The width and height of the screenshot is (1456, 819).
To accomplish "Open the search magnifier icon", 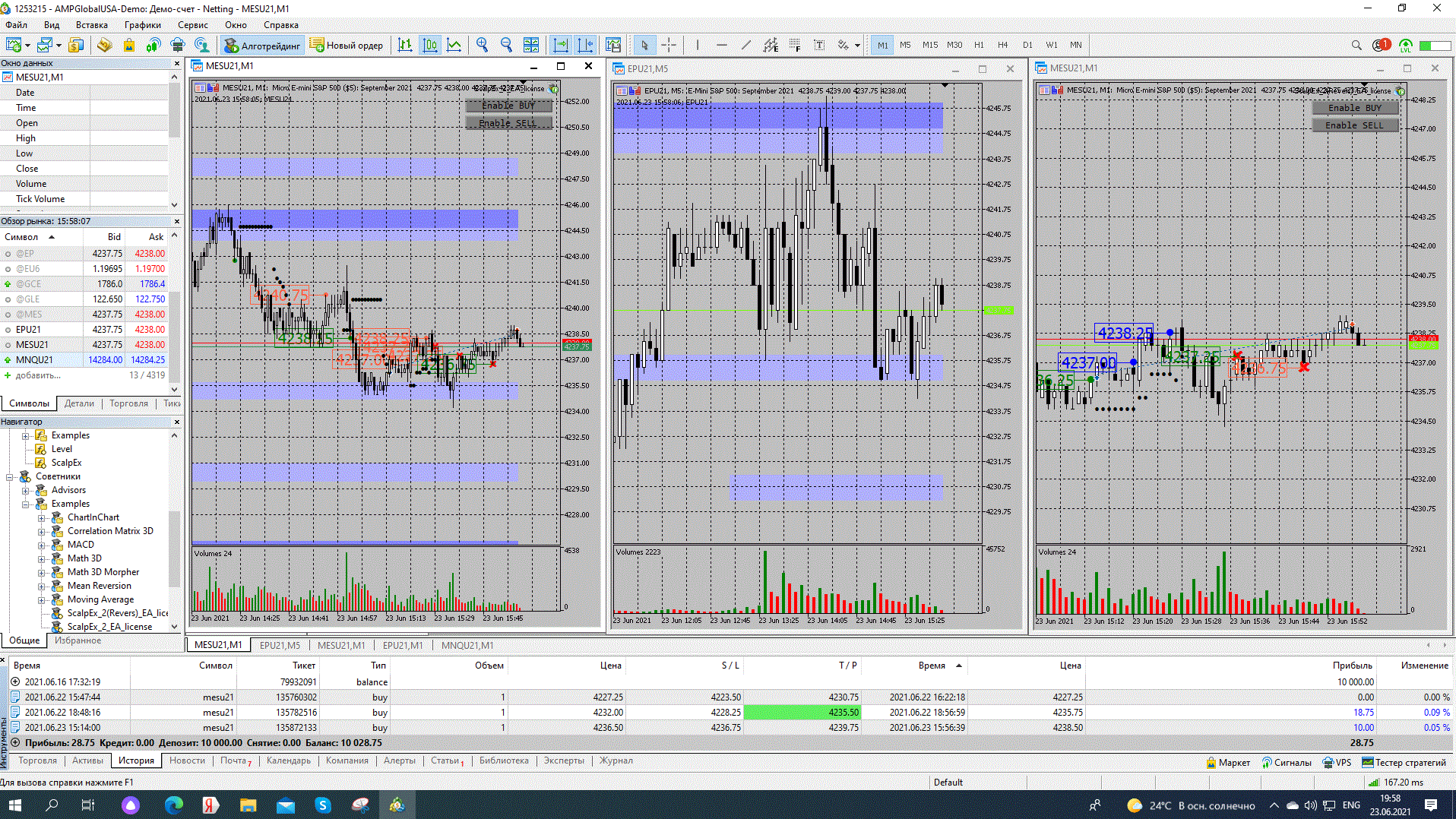I will pyautogui.click(x=1356, y=46).
